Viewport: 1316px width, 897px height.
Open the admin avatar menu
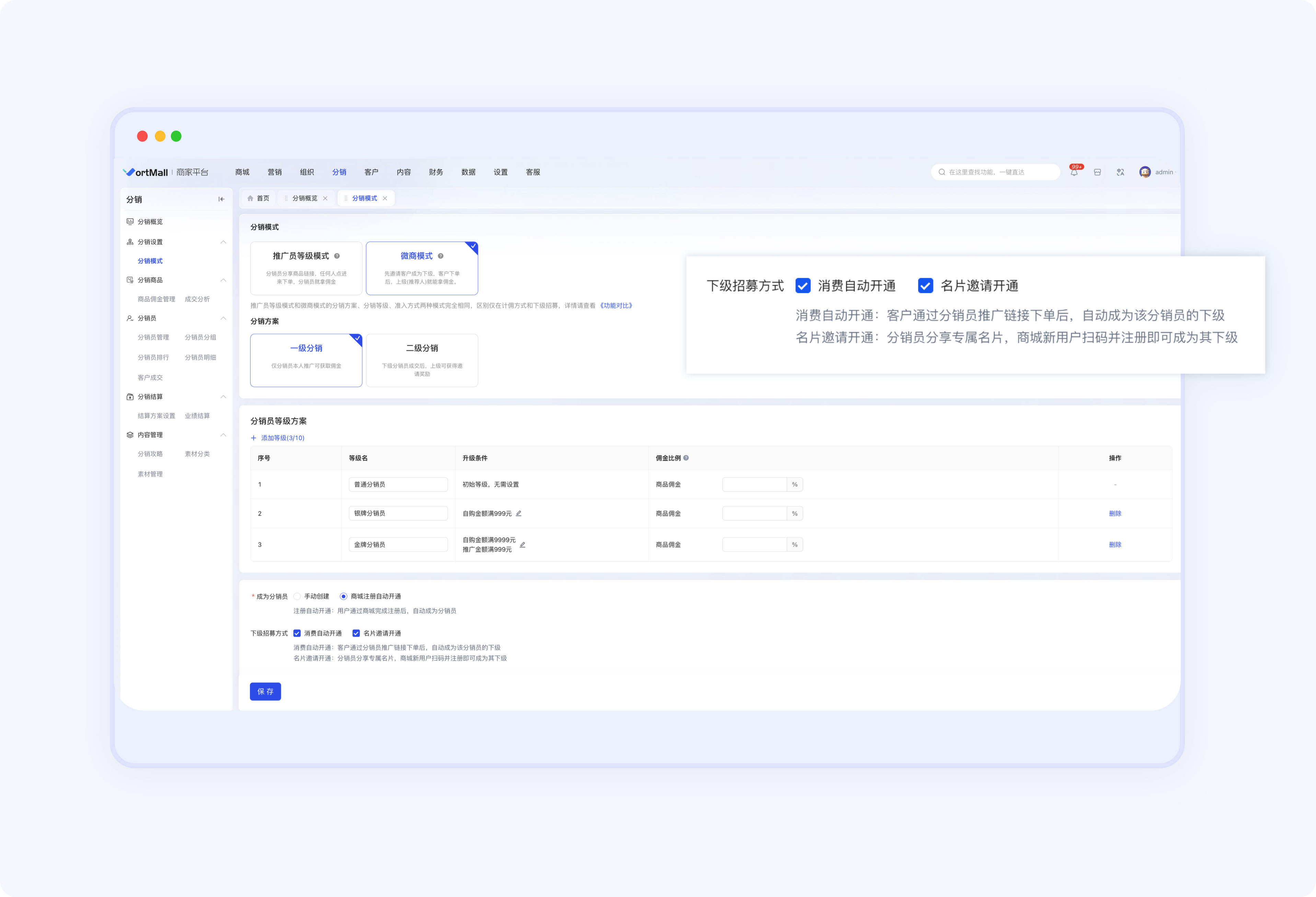pos(1144,172)
